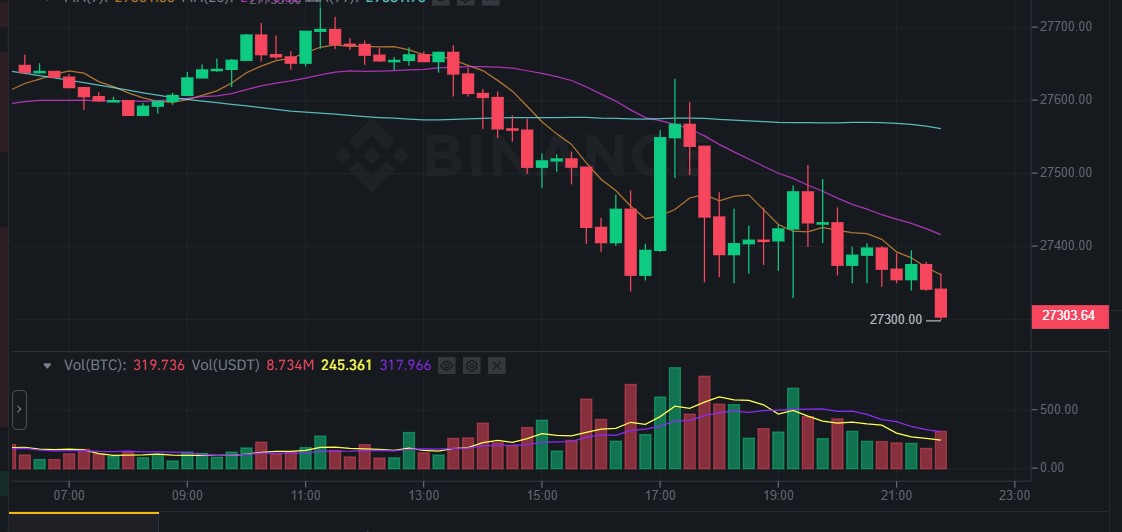1122x532 pixels.
Task: Select the 07:00 time axis label
Action: [69, 494]
